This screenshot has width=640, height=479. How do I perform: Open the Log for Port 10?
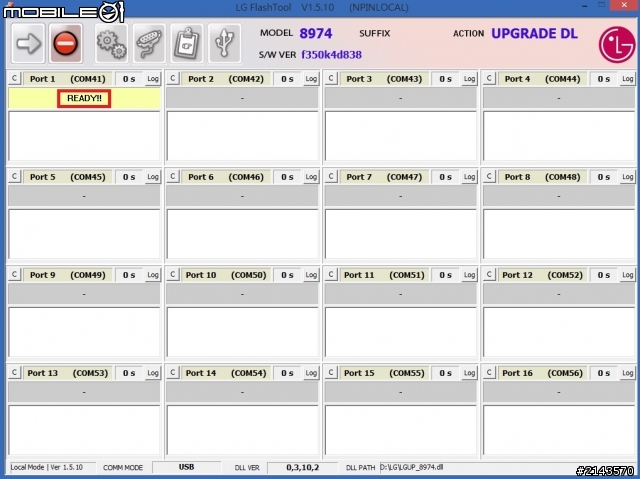(311, 275)
